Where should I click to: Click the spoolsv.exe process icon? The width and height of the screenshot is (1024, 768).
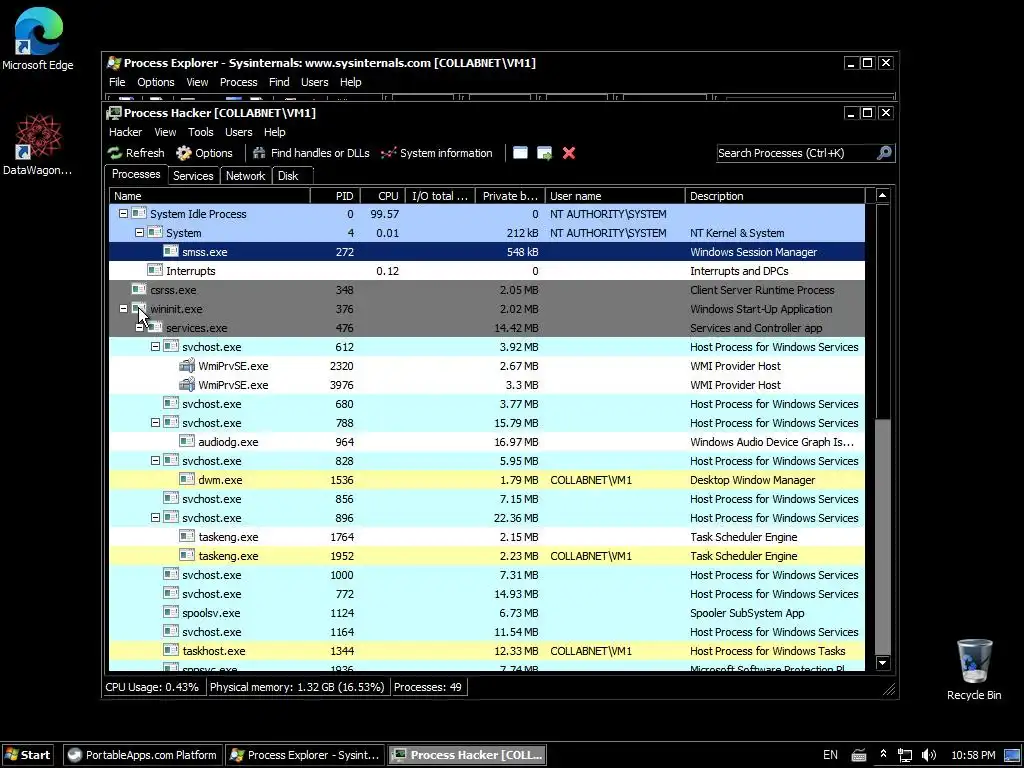pyautogui.click(x=171, y=613)
